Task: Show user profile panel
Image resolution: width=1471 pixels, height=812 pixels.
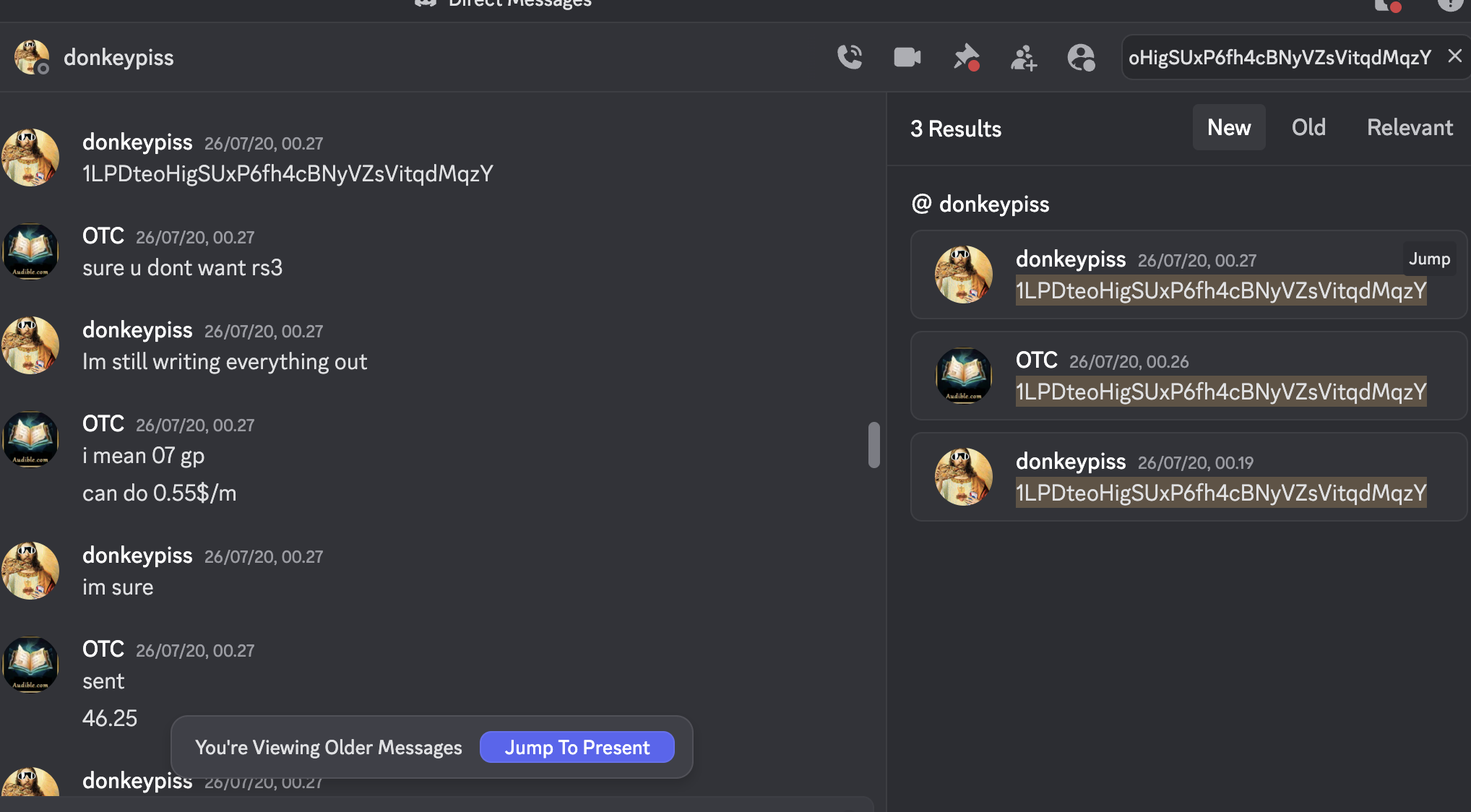Action: pyautogui.click(x=1081, y=57)
